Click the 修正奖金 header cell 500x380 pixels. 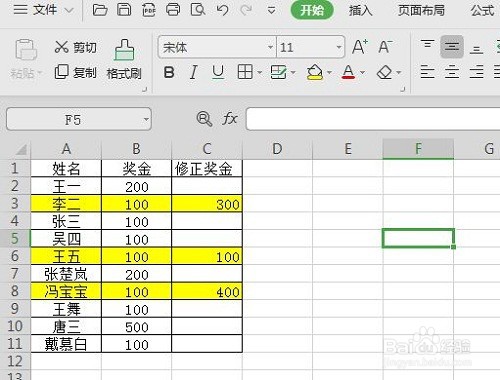coord(207,169)
